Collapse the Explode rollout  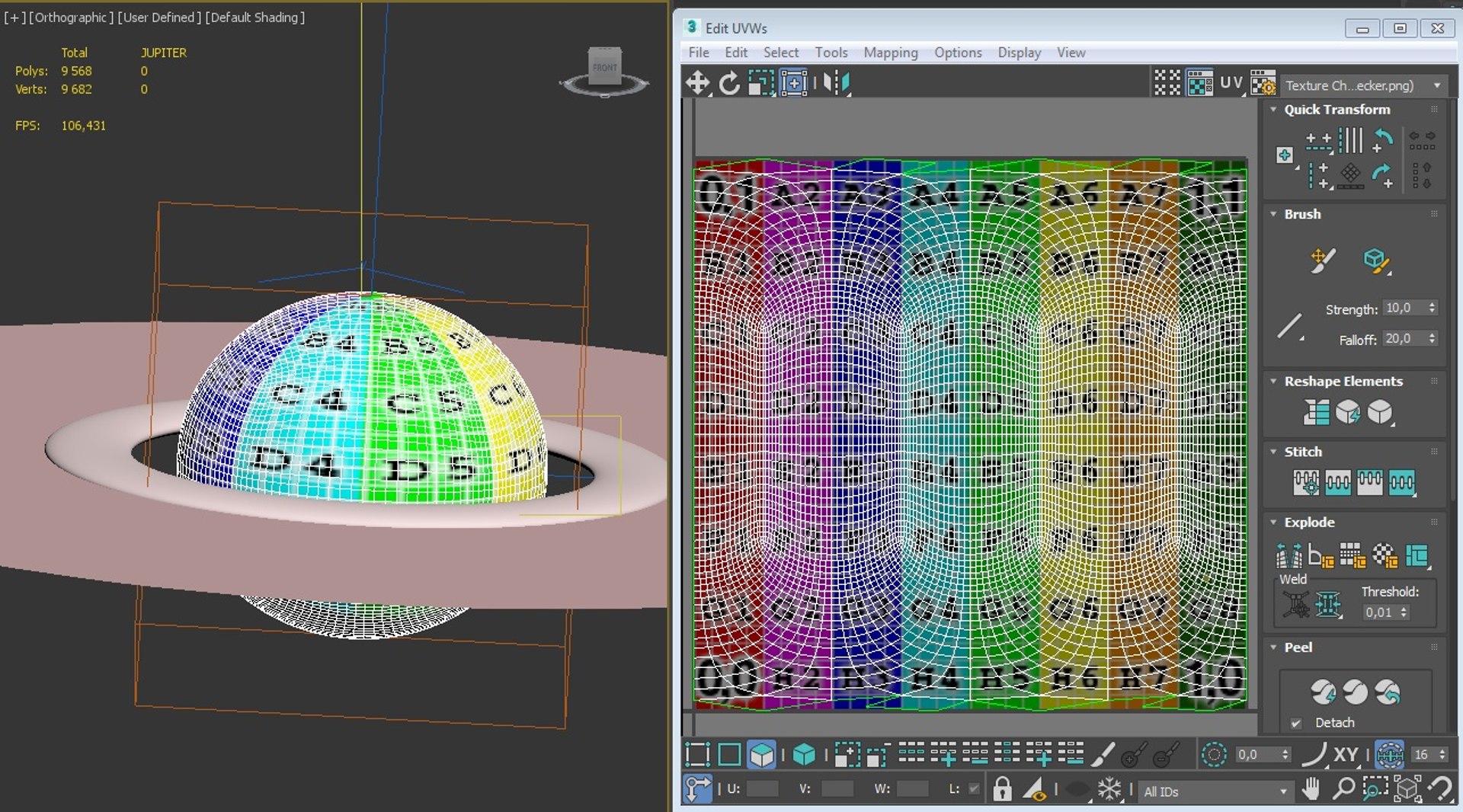1273,522
